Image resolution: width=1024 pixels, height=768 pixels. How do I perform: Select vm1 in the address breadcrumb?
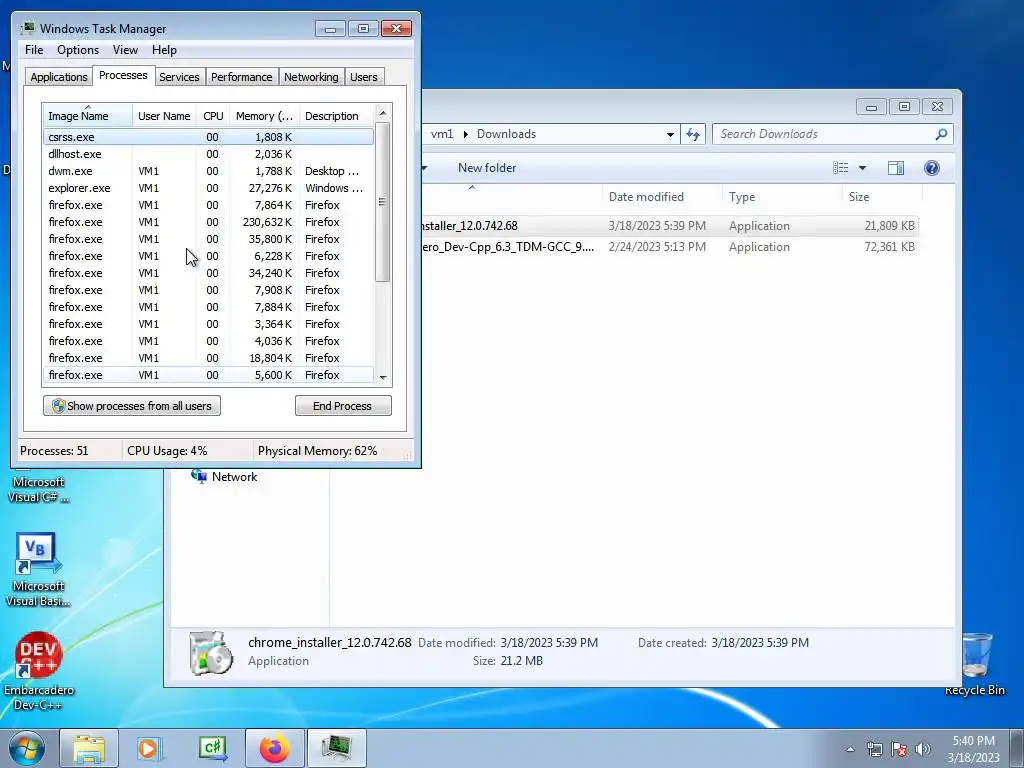[442, 134]
